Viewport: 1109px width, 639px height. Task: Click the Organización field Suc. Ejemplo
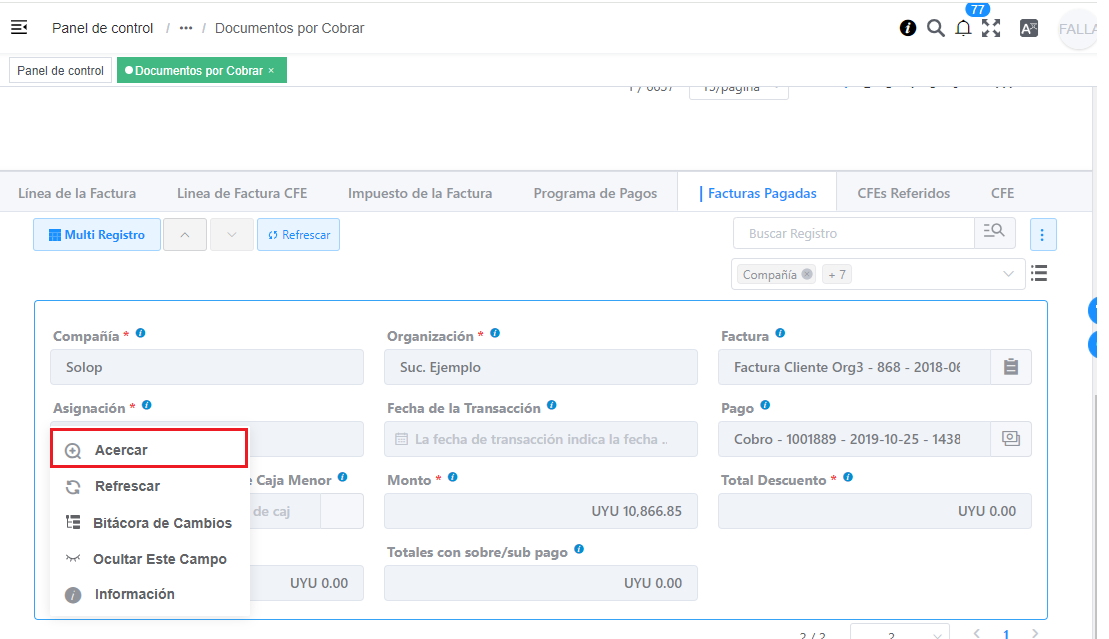541,367
